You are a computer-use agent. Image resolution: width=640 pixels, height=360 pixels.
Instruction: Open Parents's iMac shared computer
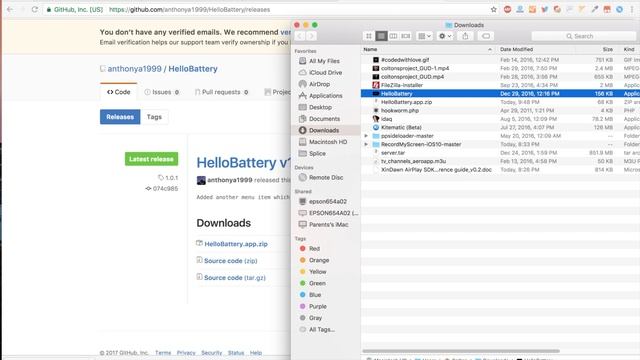(x=329, y=224)
